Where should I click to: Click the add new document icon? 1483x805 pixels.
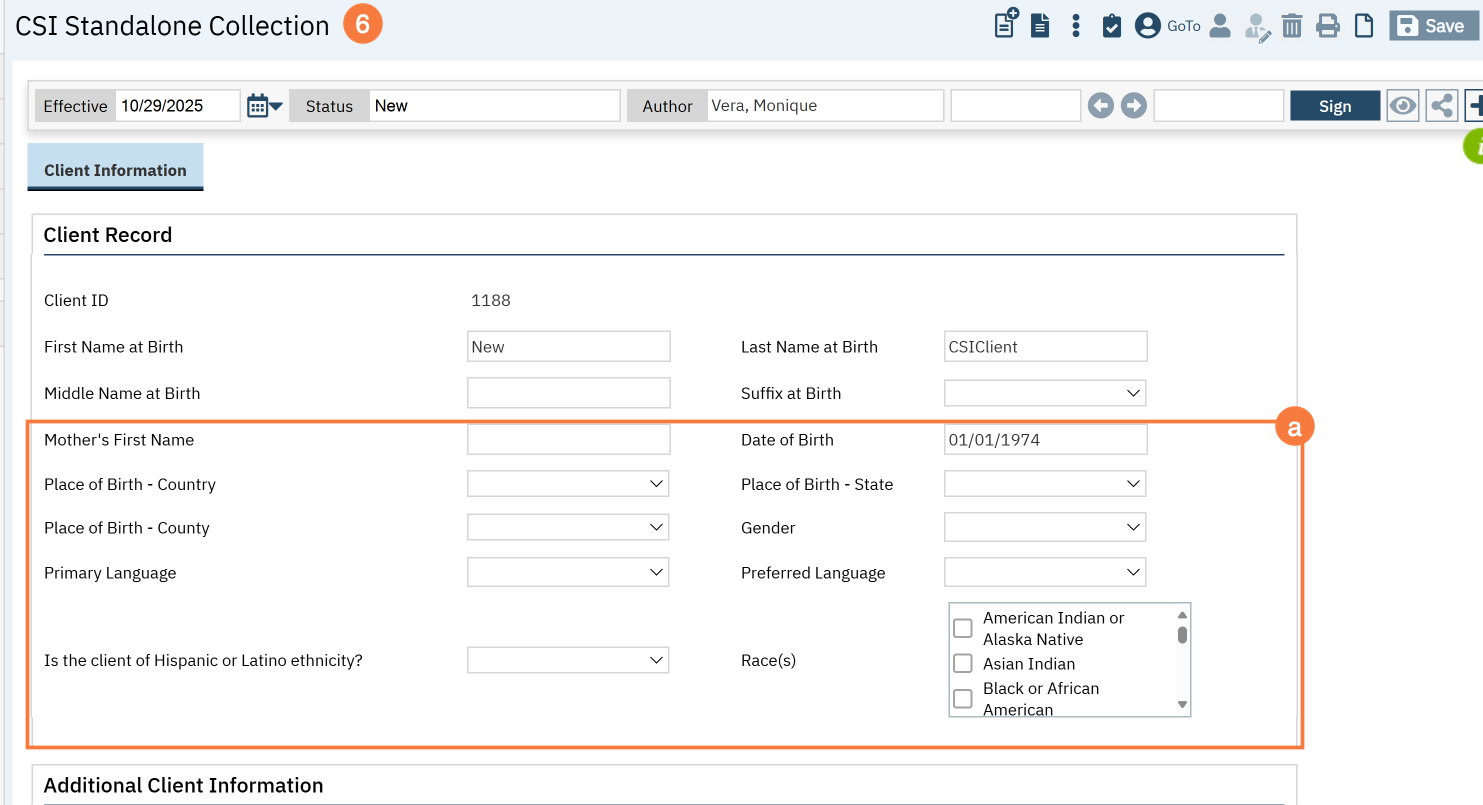[1005, 24]
